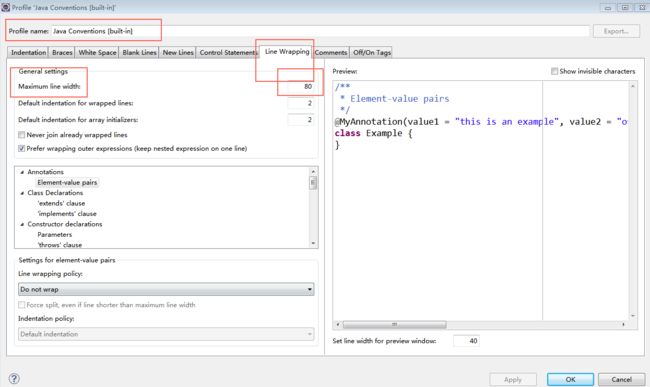Switch to the Off/On Tags tab
This screenshot has height=387, width=650.
click(372, 52)
